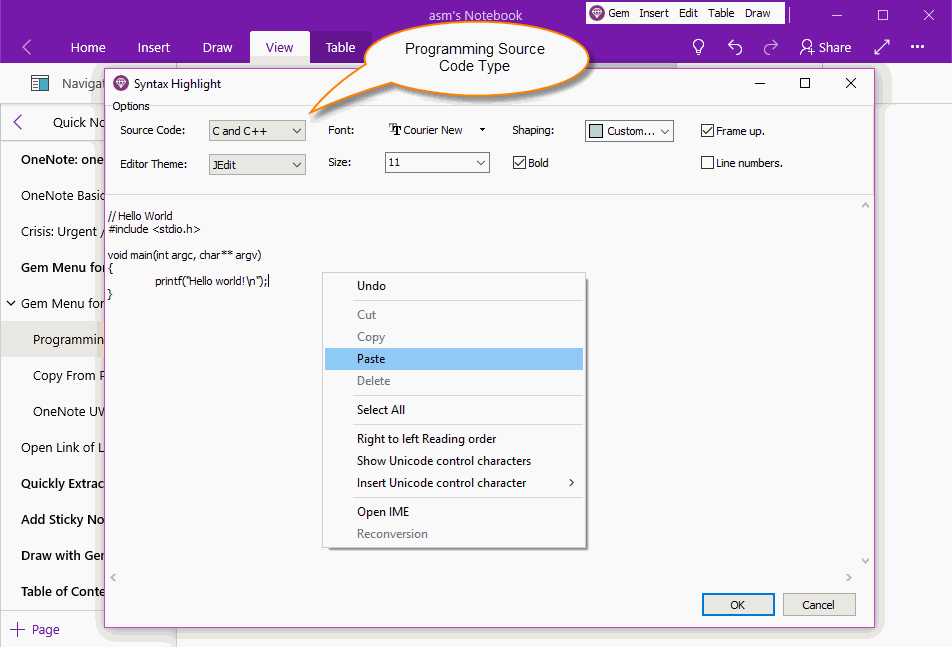Click the Shaping color swatch

[x=596, y=131]
